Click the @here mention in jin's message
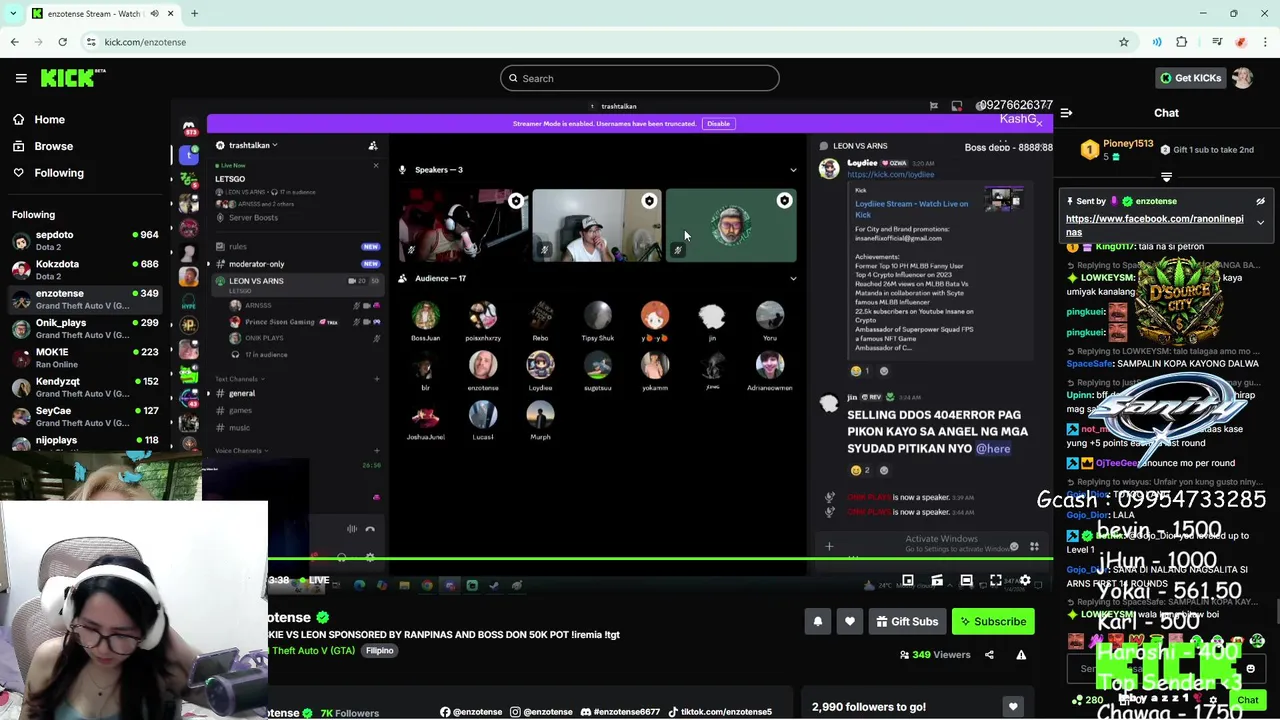This screenshot has height=720, width=1280. tap(993, 448)
